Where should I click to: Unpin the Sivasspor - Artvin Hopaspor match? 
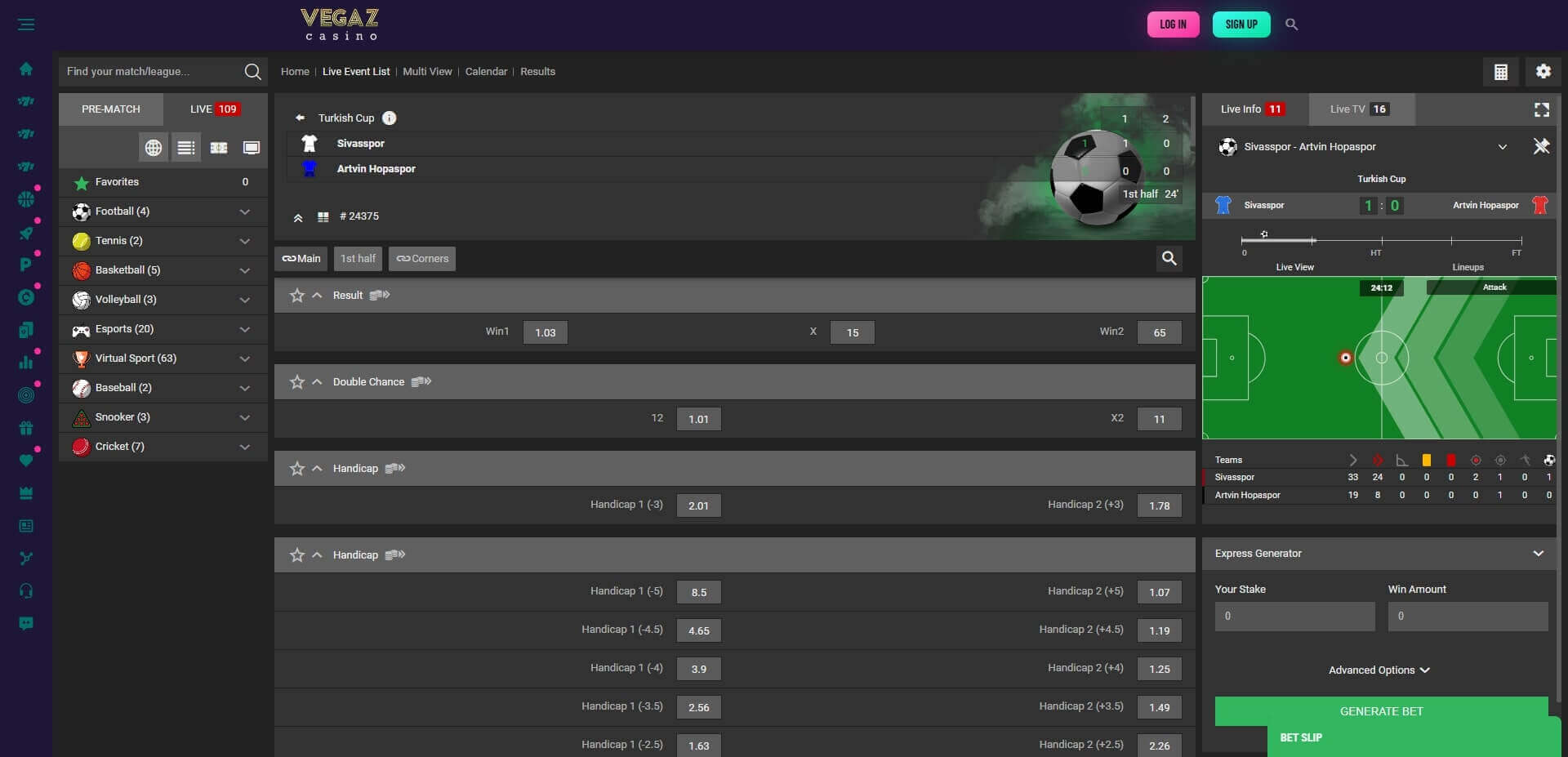(x=1542, y=147)
